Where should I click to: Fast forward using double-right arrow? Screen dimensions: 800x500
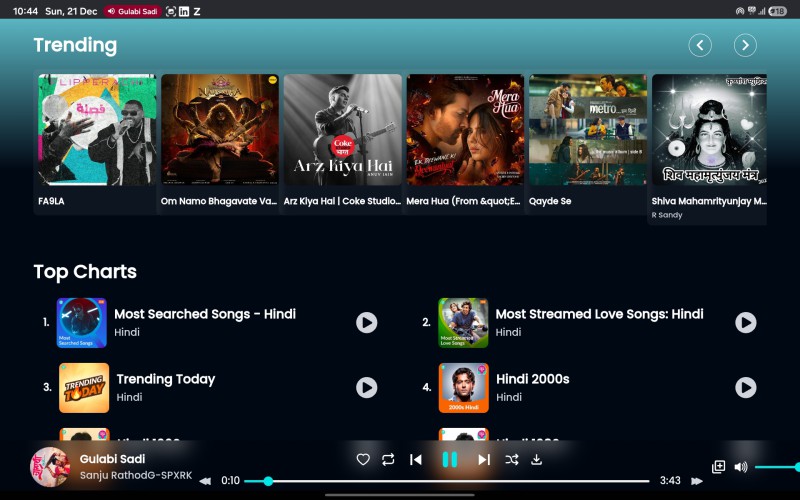(x=697, y=481)
